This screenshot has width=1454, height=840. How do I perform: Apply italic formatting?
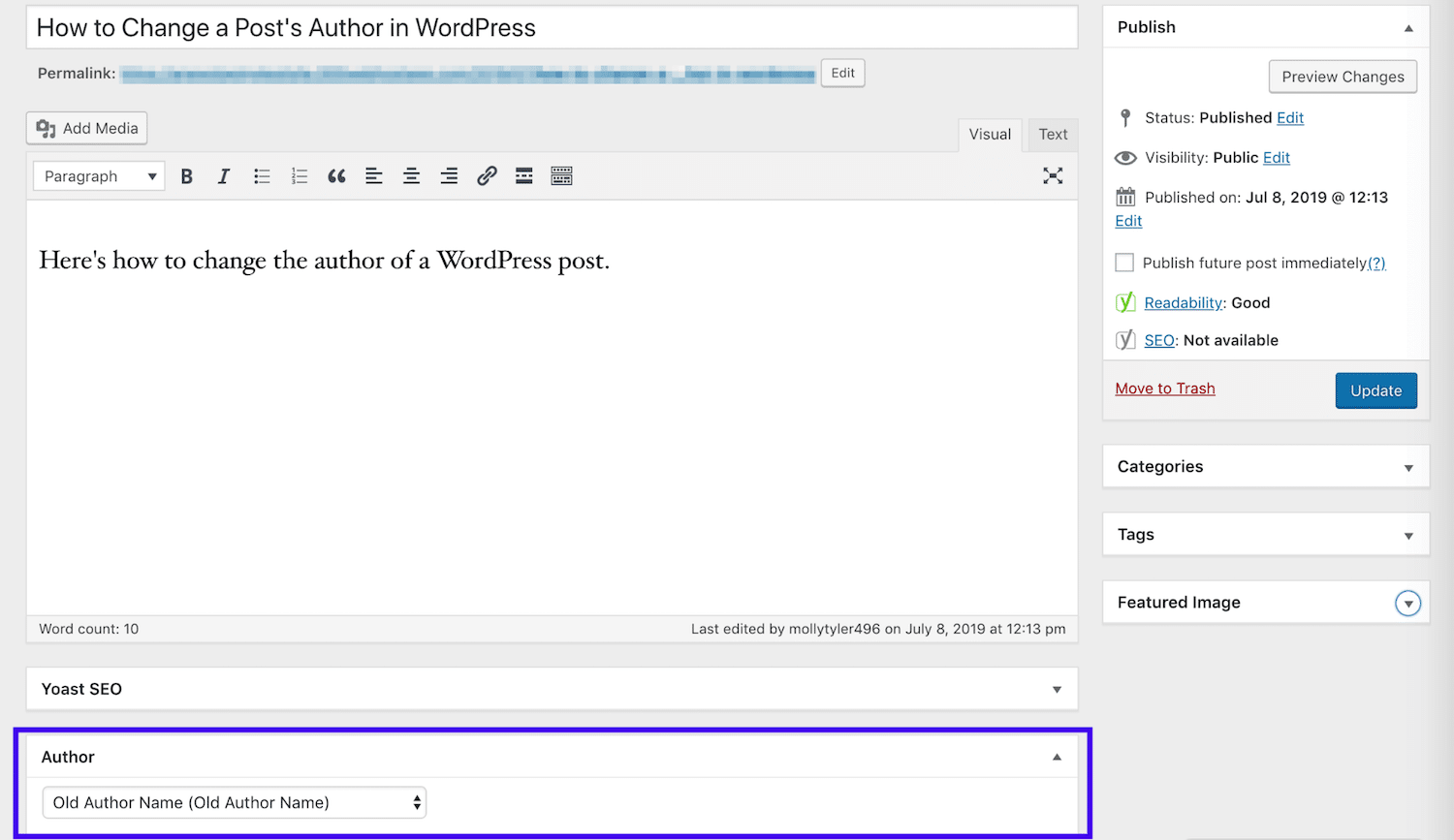tap(224, 175)
